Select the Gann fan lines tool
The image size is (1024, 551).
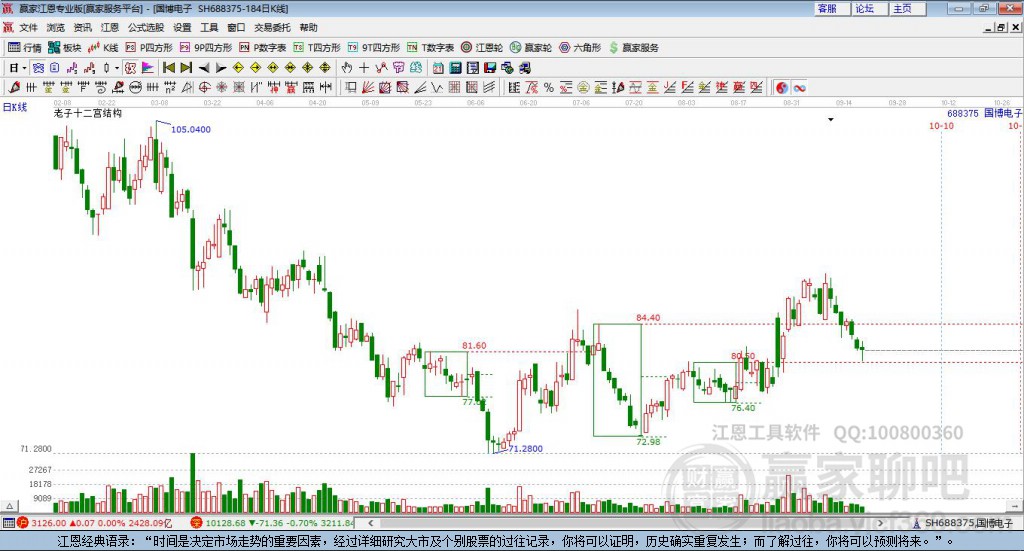point(368,87)
